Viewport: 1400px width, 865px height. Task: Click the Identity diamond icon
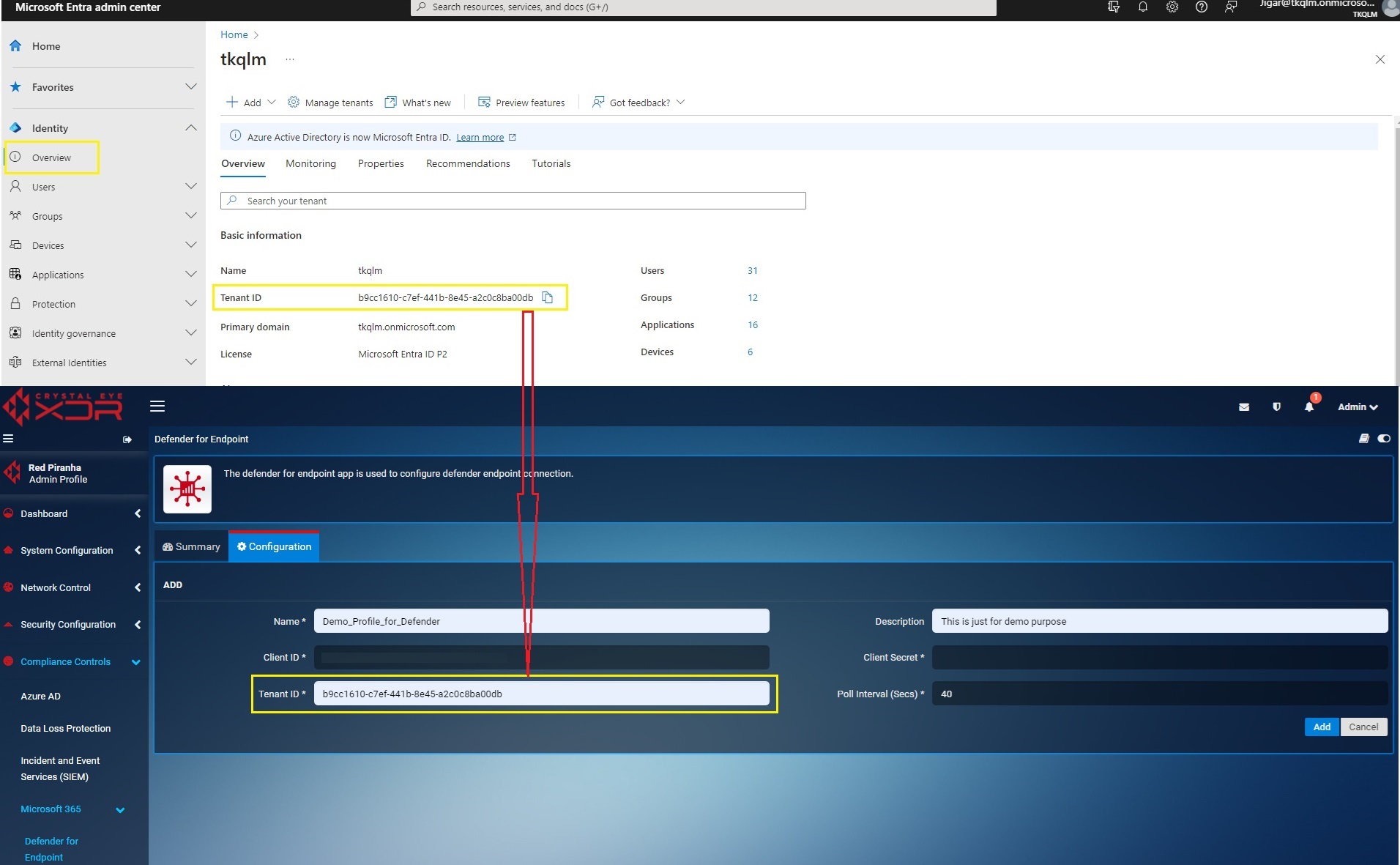pyautogui.click(x=15, y=127)
